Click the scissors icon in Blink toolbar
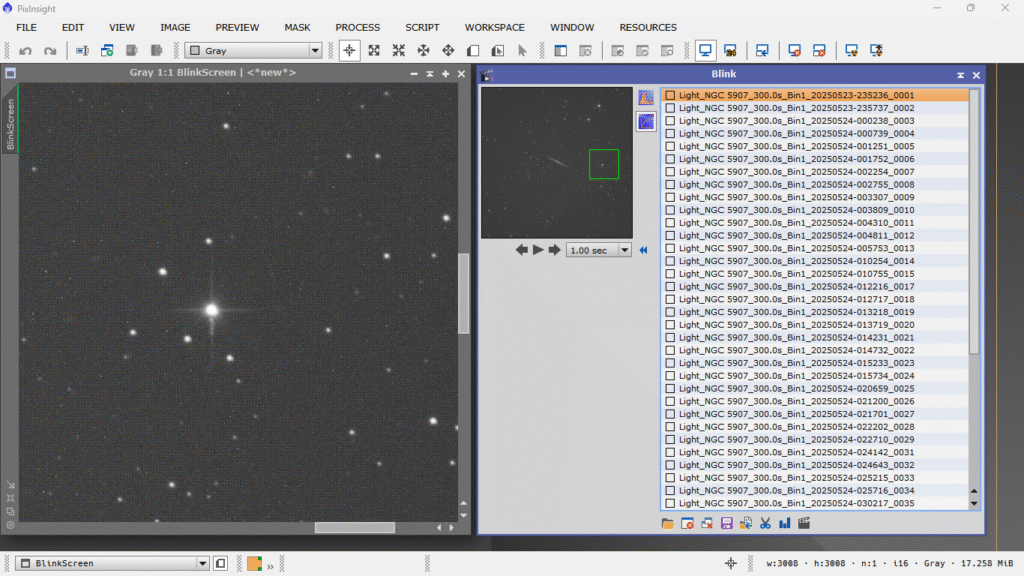The width and height of the screenshot is (1024, 576). (765, 523)
